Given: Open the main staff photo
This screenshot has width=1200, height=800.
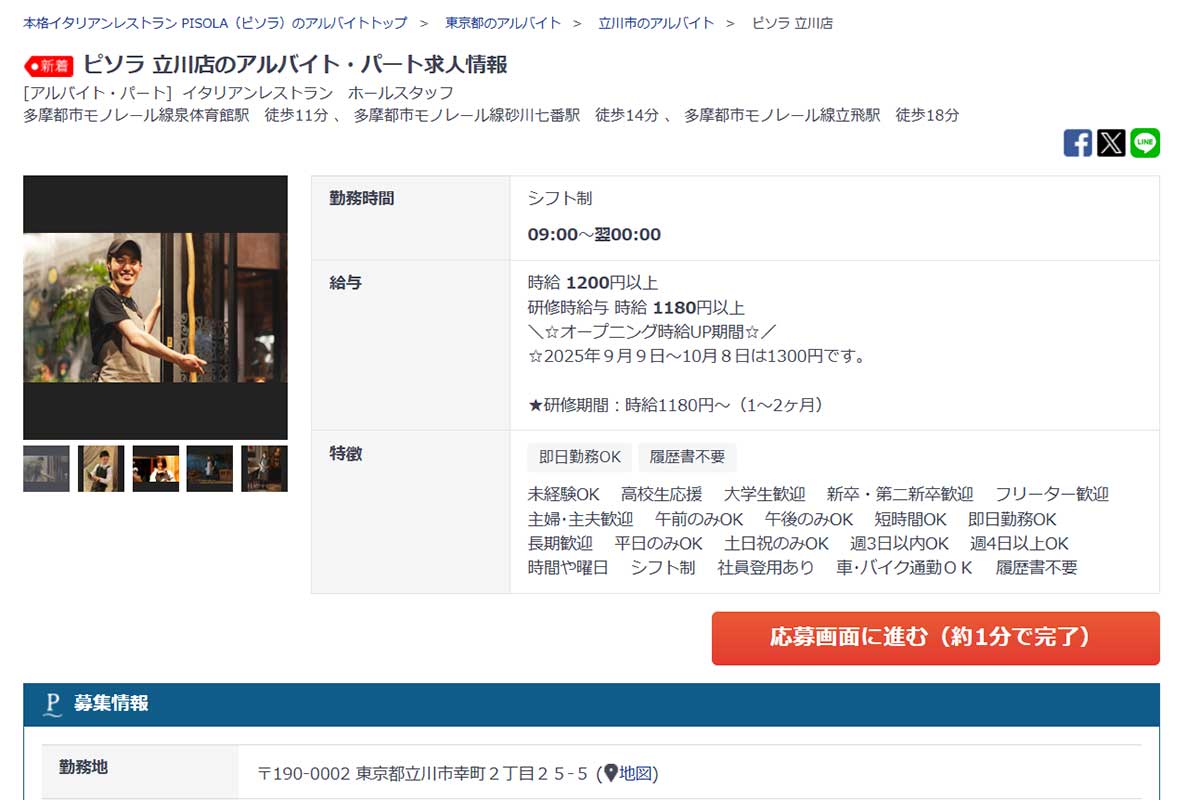Looking at the screenshot, I should pos(155,308).
